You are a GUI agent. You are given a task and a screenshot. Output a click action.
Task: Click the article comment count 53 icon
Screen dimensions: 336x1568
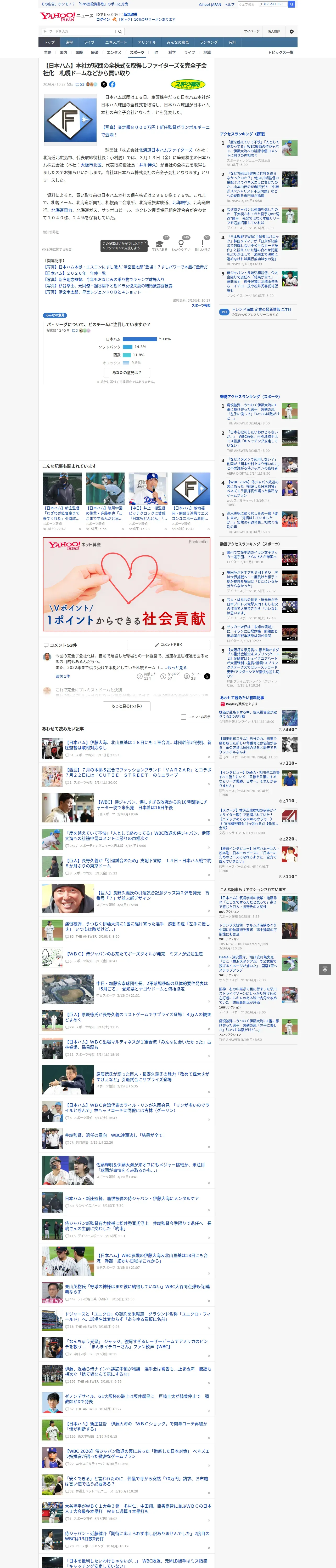pos(80,85)
